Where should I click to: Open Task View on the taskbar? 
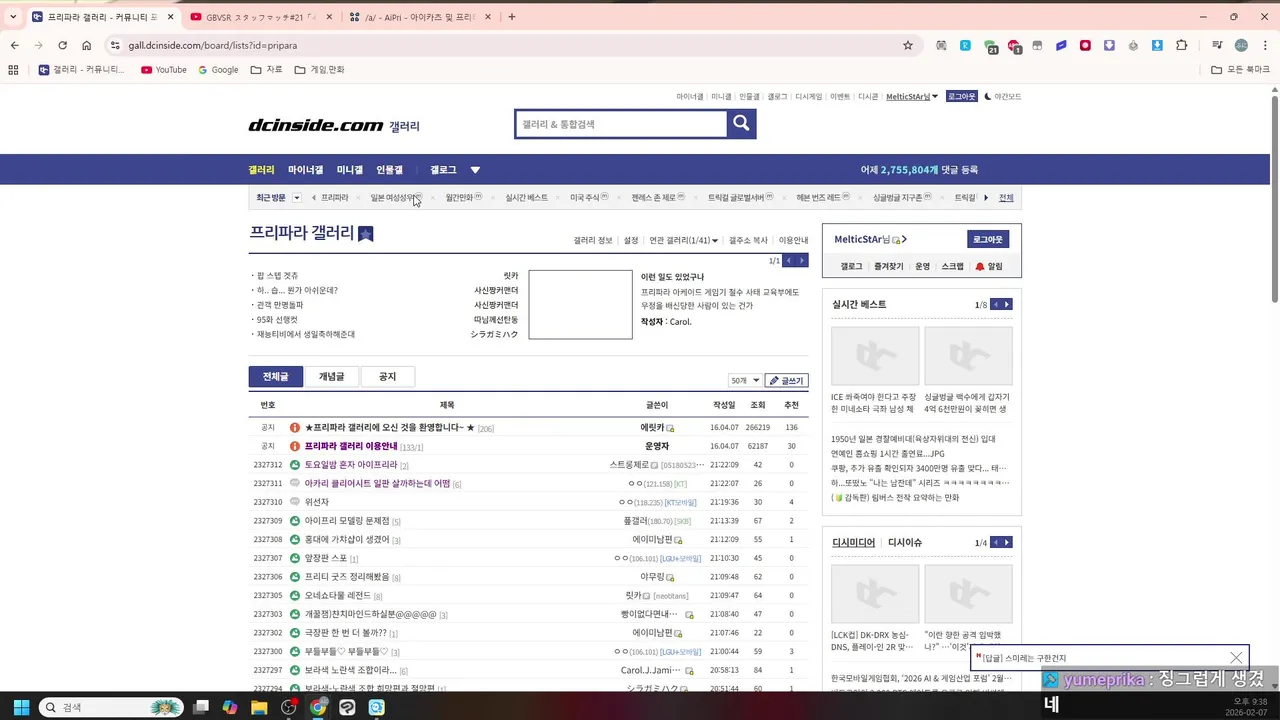pyautogui.click(x=201, y=707)
